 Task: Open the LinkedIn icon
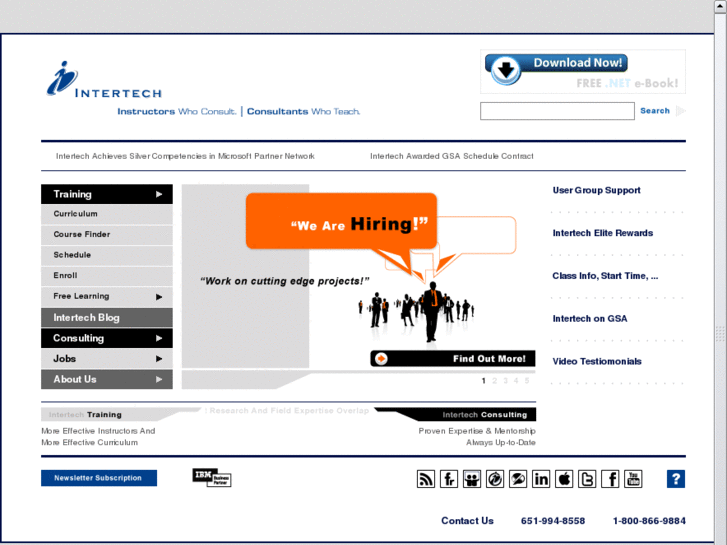coord(541,479)
